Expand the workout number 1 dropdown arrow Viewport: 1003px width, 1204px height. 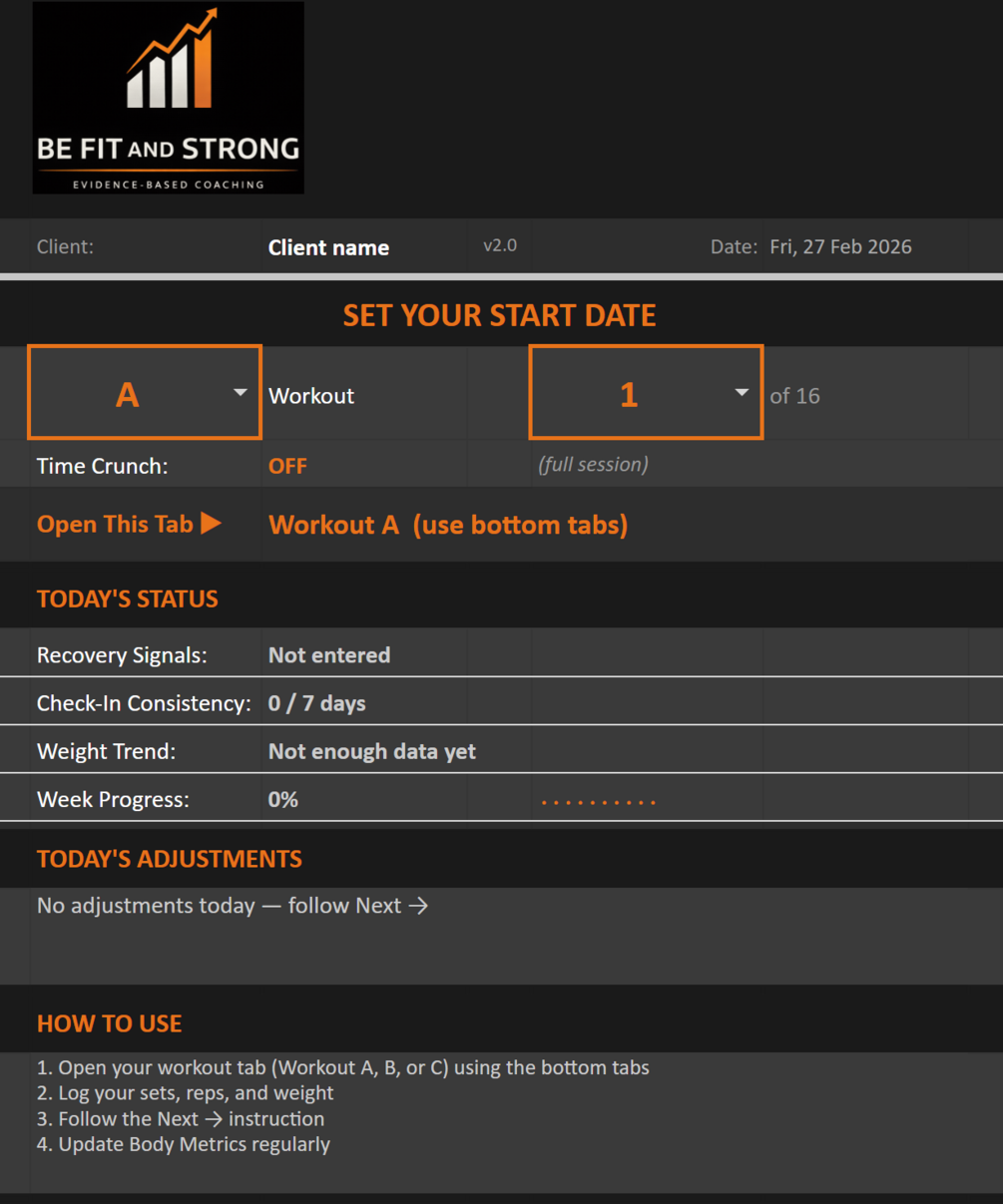[742, 393]
